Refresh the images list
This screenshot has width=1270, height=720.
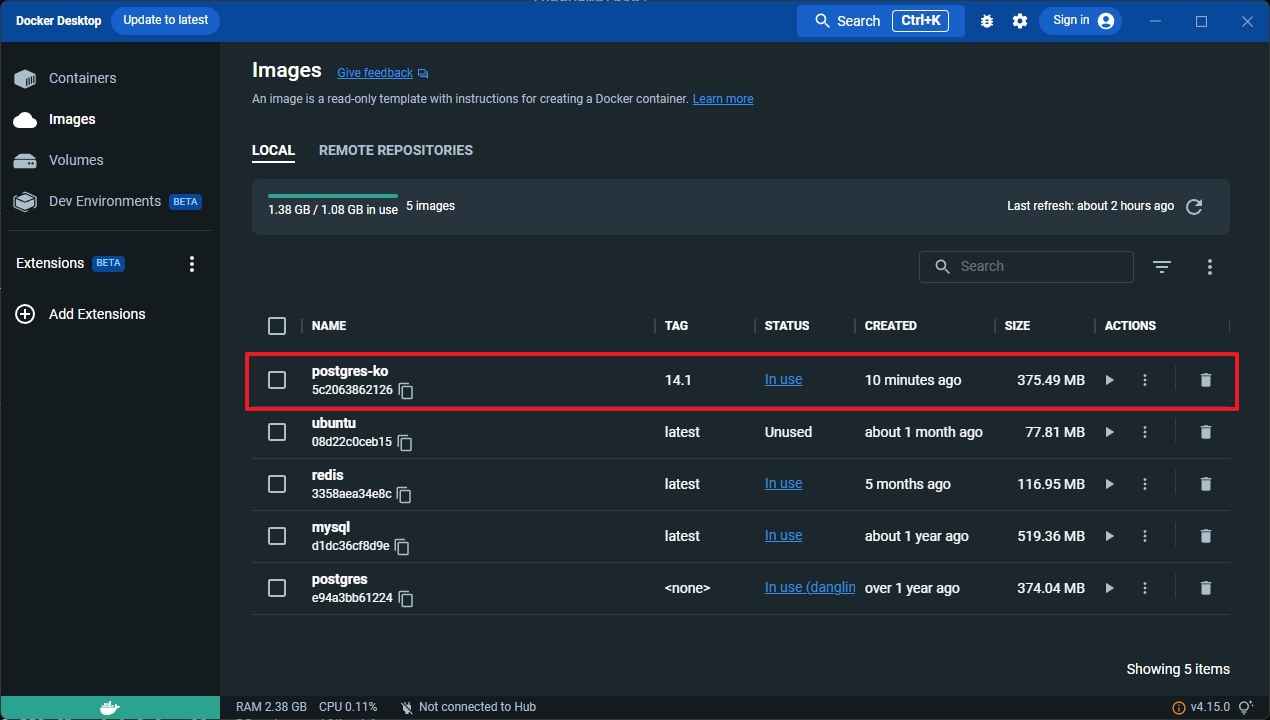pyautogui.click(x=1194, y=207)
